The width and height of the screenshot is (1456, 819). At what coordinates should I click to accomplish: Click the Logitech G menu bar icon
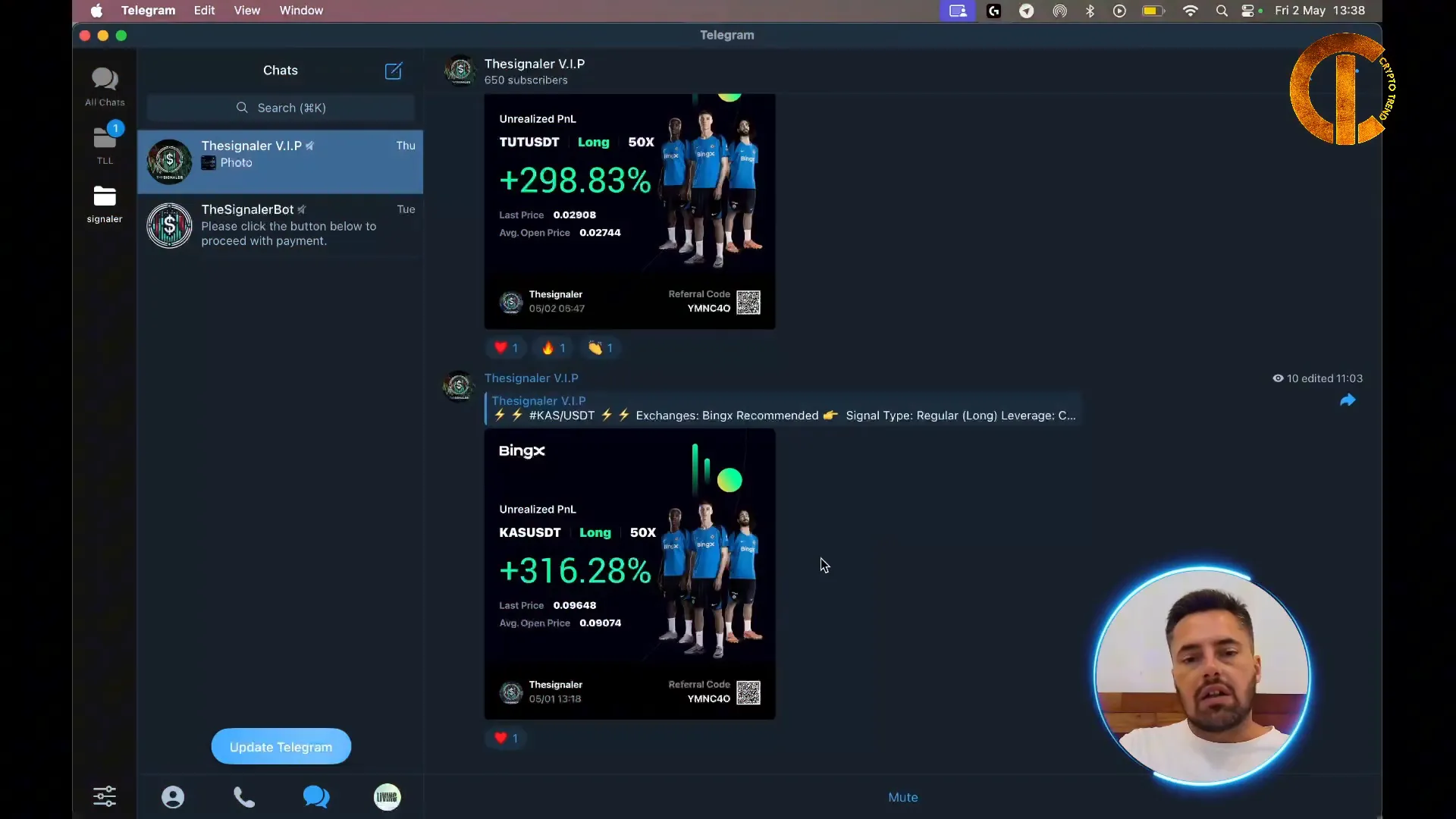click(x=994, y=11)
